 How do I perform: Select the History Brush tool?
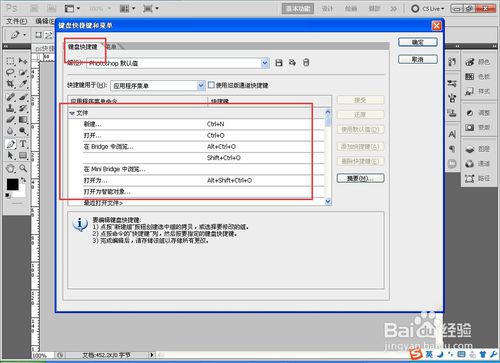point(23,108)
